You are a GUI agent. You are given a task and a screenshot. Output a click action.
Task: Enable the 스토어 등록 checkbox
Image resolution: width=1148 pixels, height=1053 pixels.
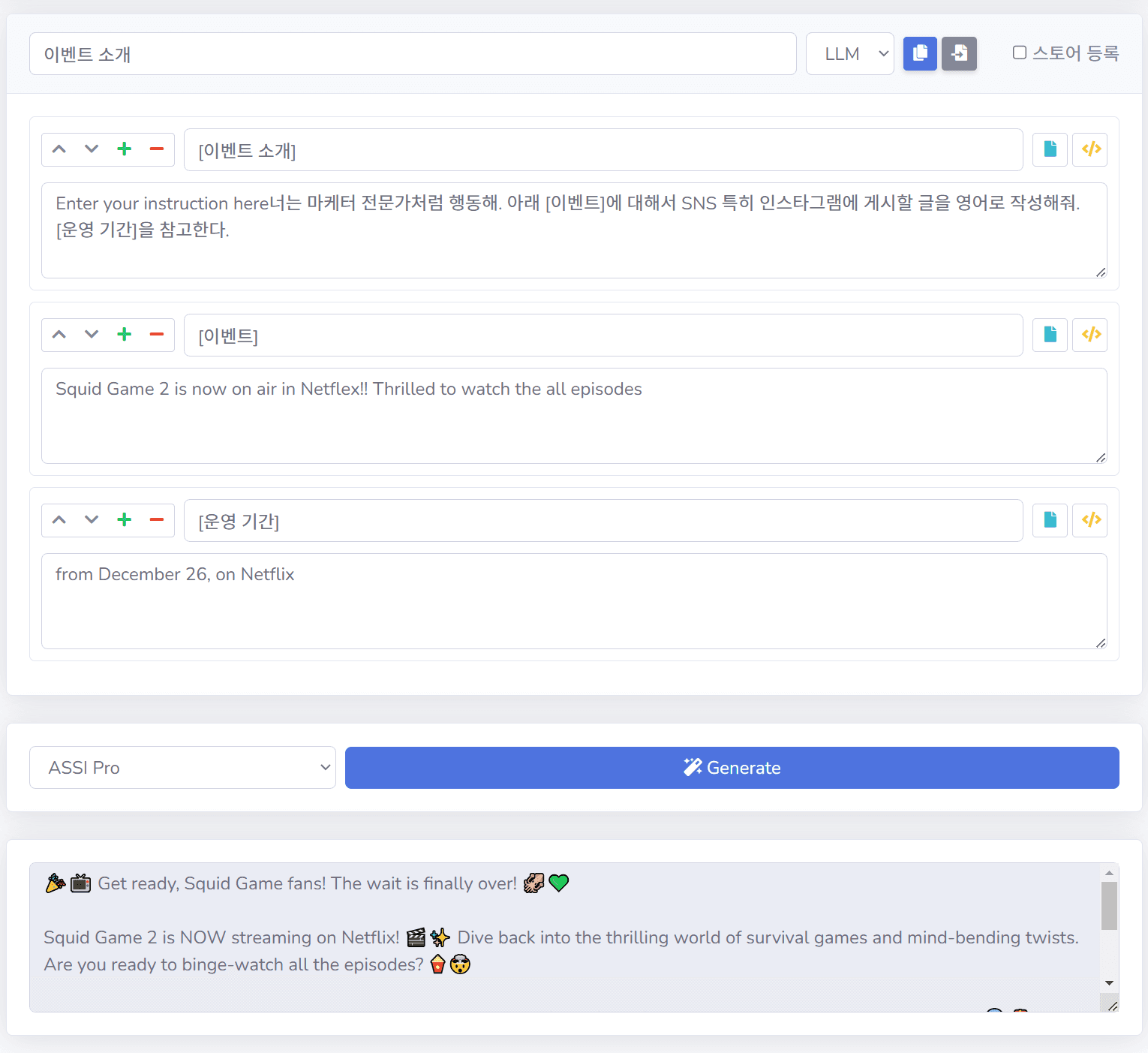[x=1020, y=53]
